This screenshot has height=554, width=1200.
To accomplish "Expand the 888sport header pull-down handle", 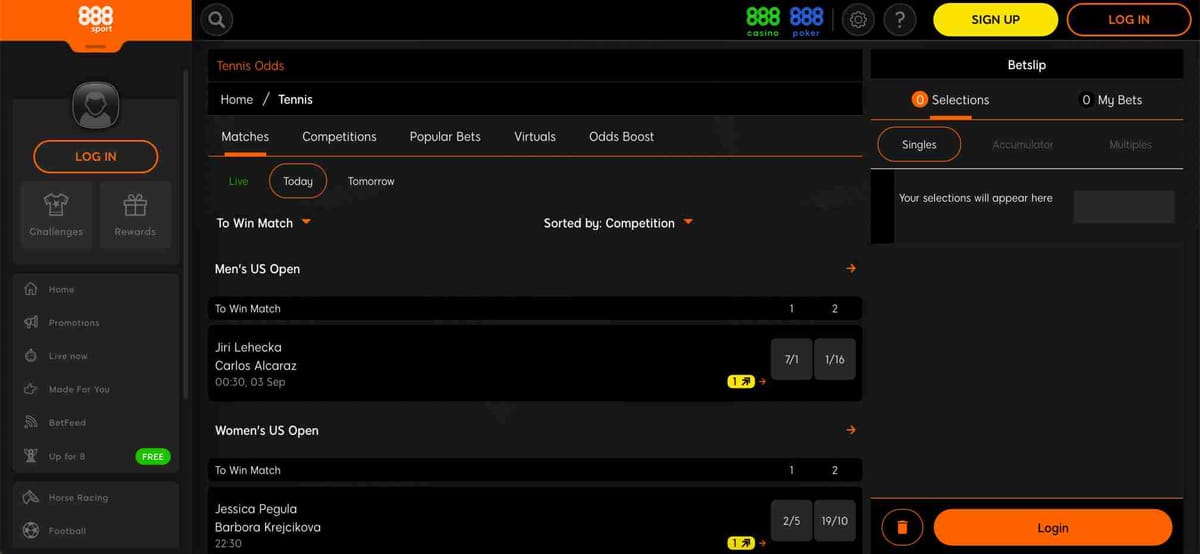I will click(96, 45).
